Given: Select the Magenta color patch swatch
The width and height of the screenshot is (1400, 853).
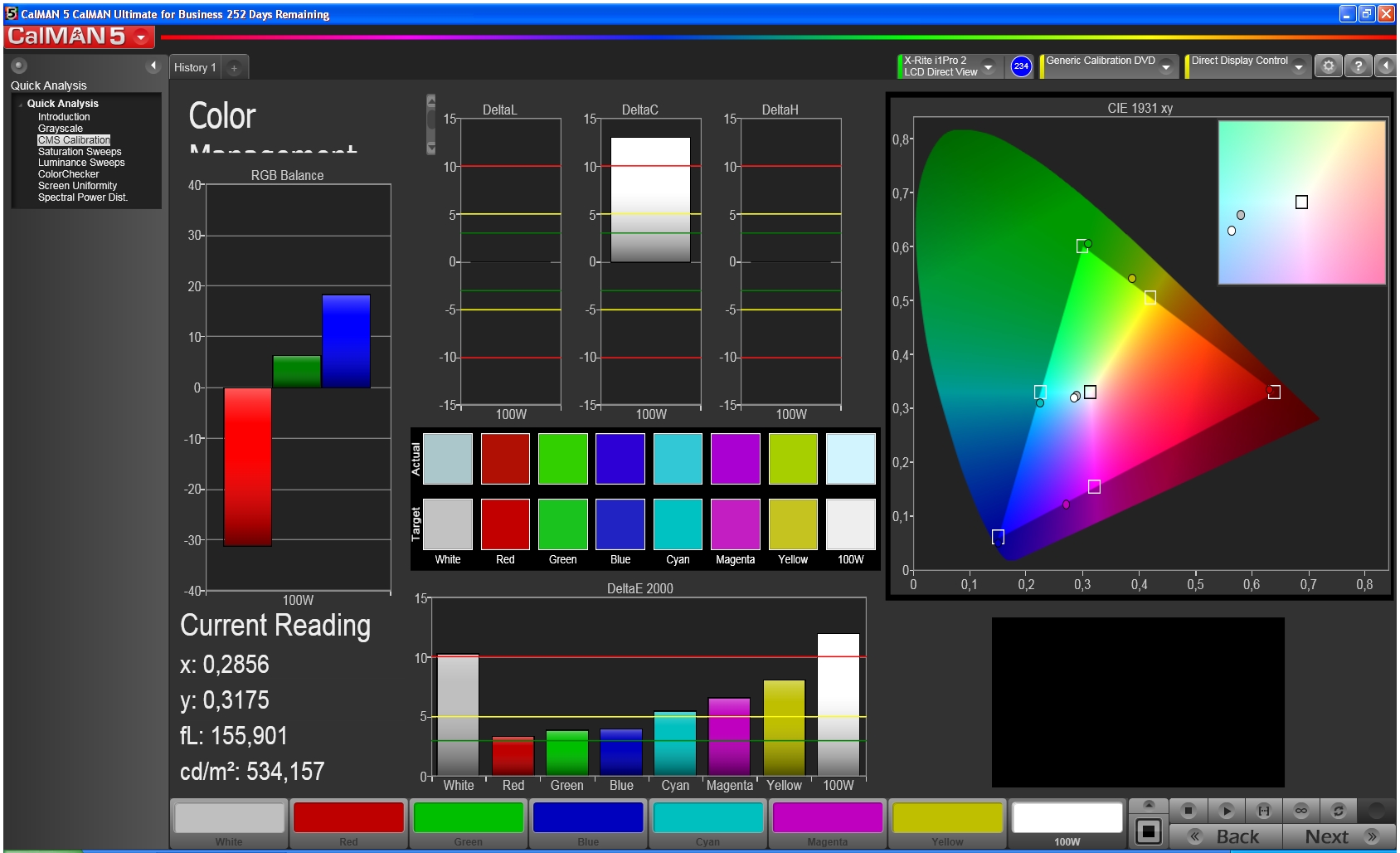Looking at the screenshot, I should click(x=828, y=817).
